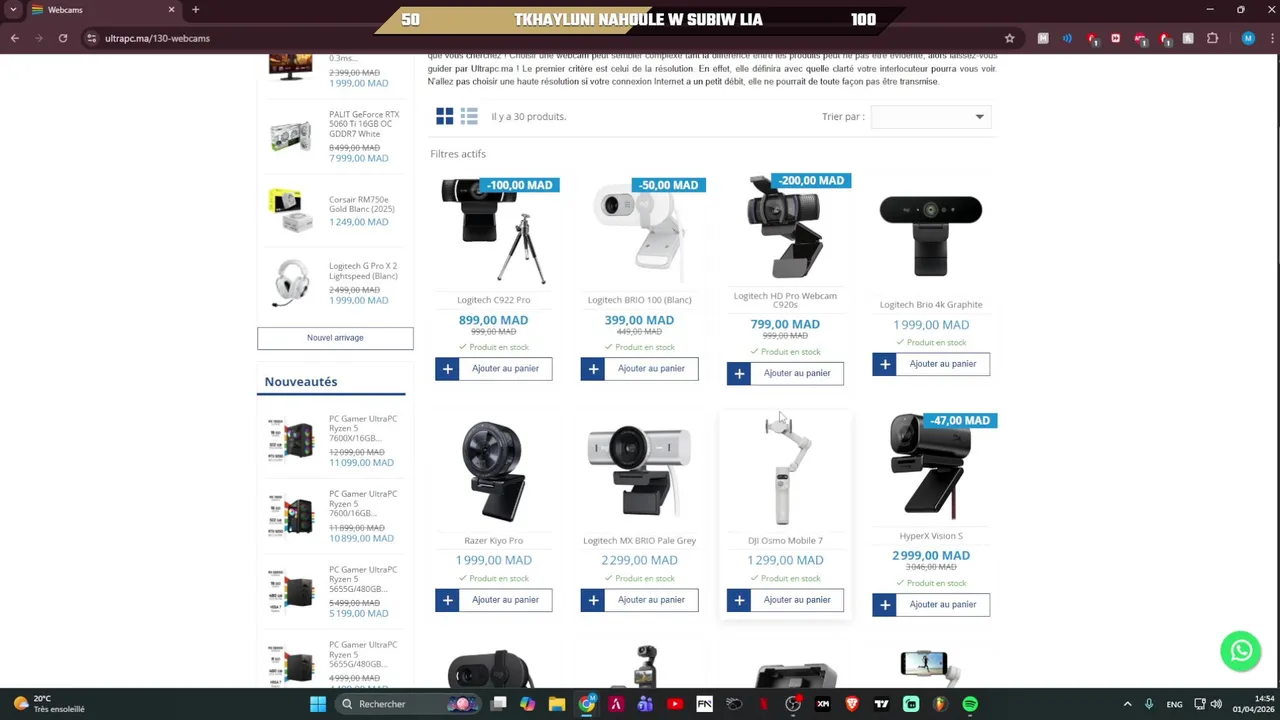
Task: Reload the page in the browser
Action: [63, 38]
